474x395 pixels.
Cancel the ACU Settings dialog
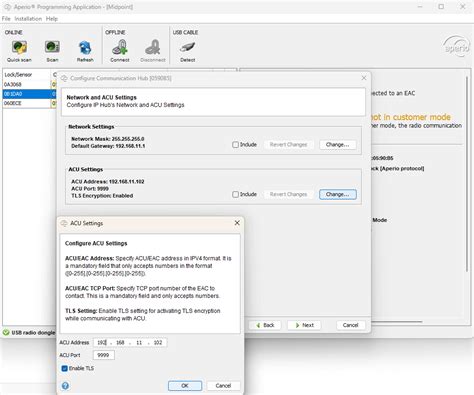tap(223, 386)
